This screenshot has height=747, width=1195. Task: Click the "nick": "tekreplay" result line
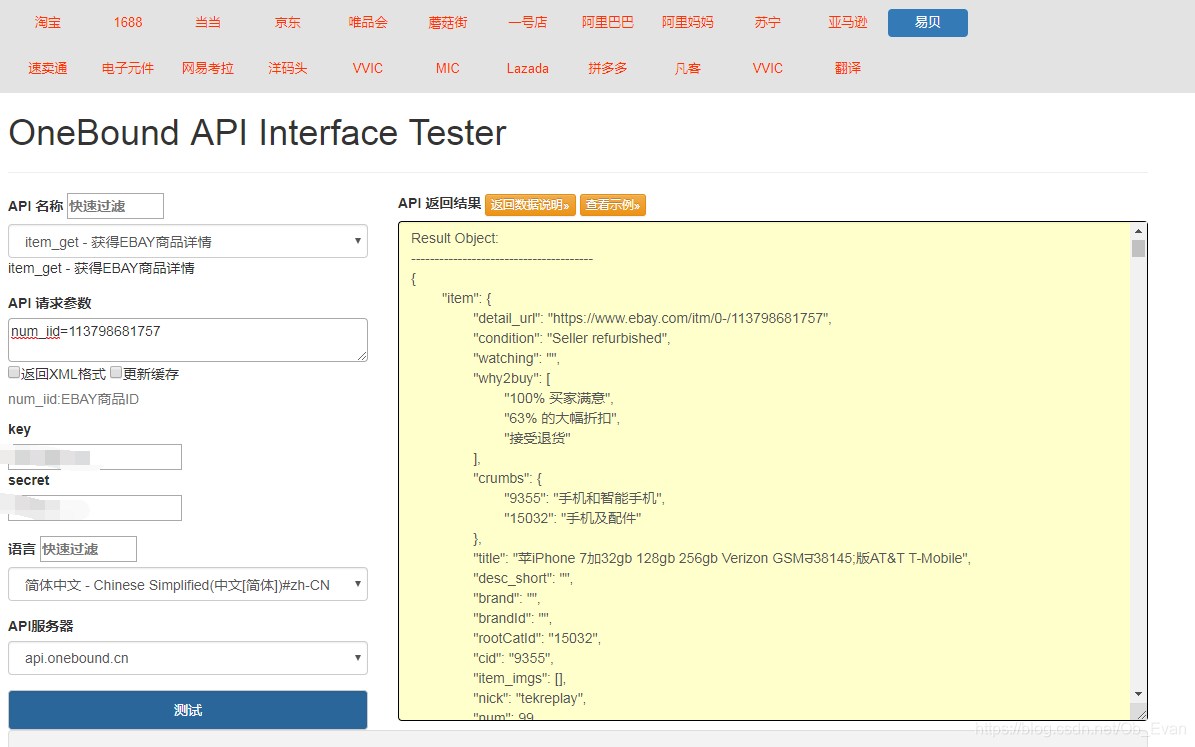click(529, 698)
